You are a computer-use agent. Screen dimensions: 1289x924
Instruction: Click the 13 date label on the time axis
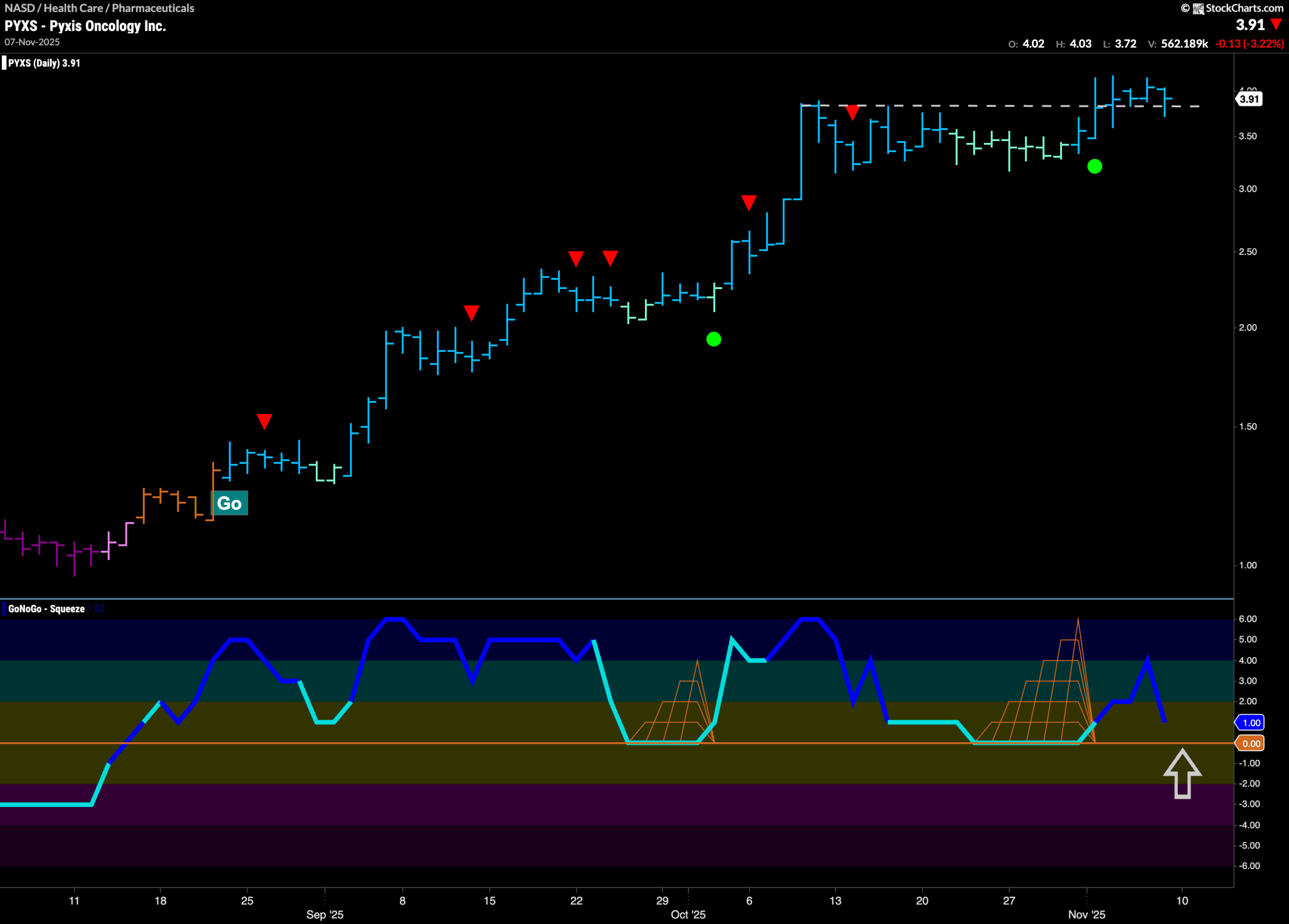[835, 901]
